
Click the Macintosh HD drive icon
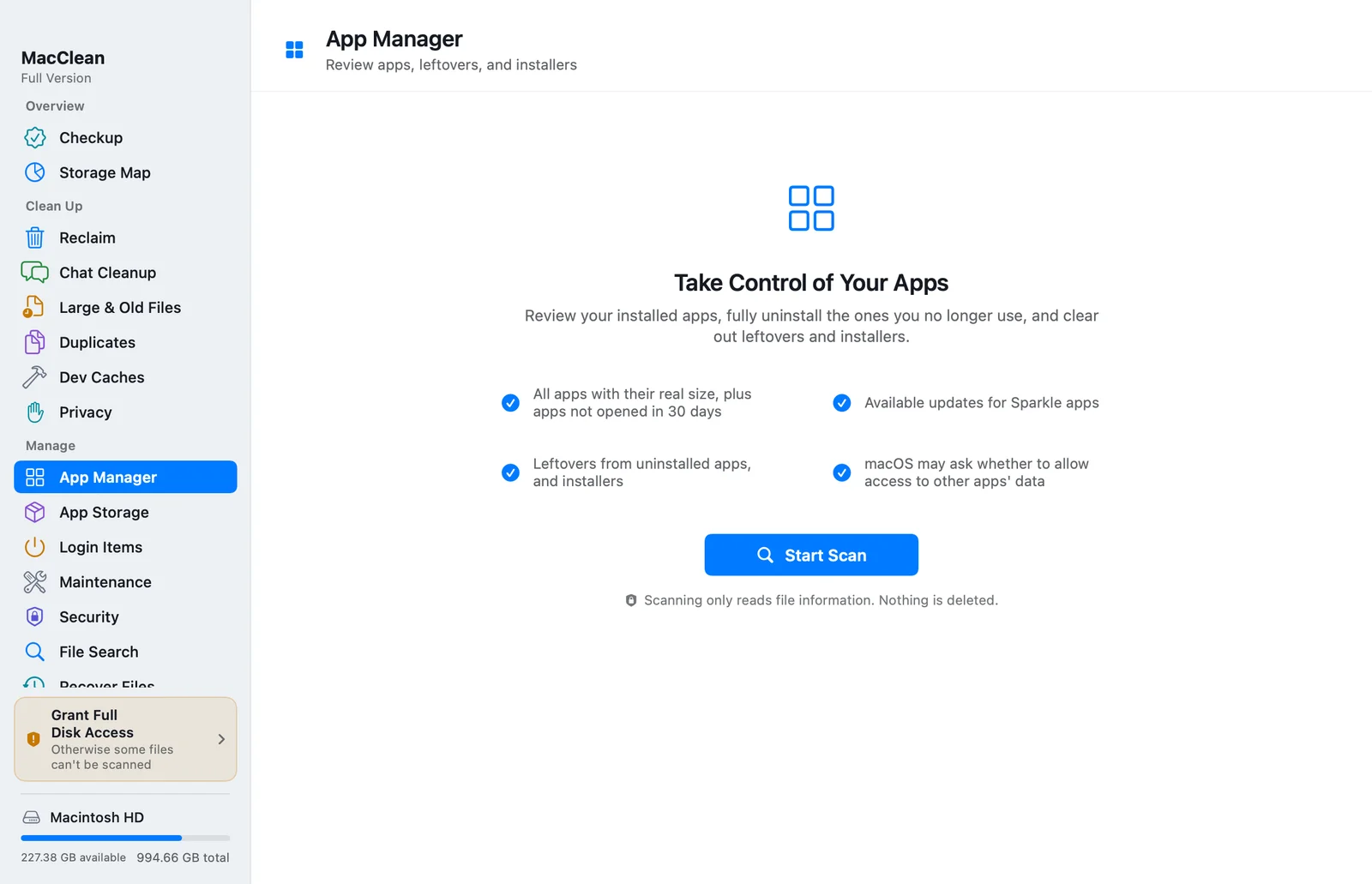(x=32, y=817)
